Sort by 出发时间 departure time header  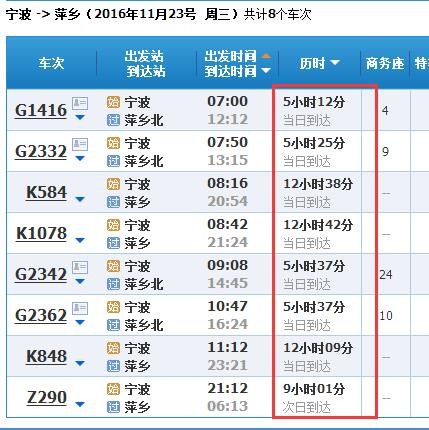(237, 56)
